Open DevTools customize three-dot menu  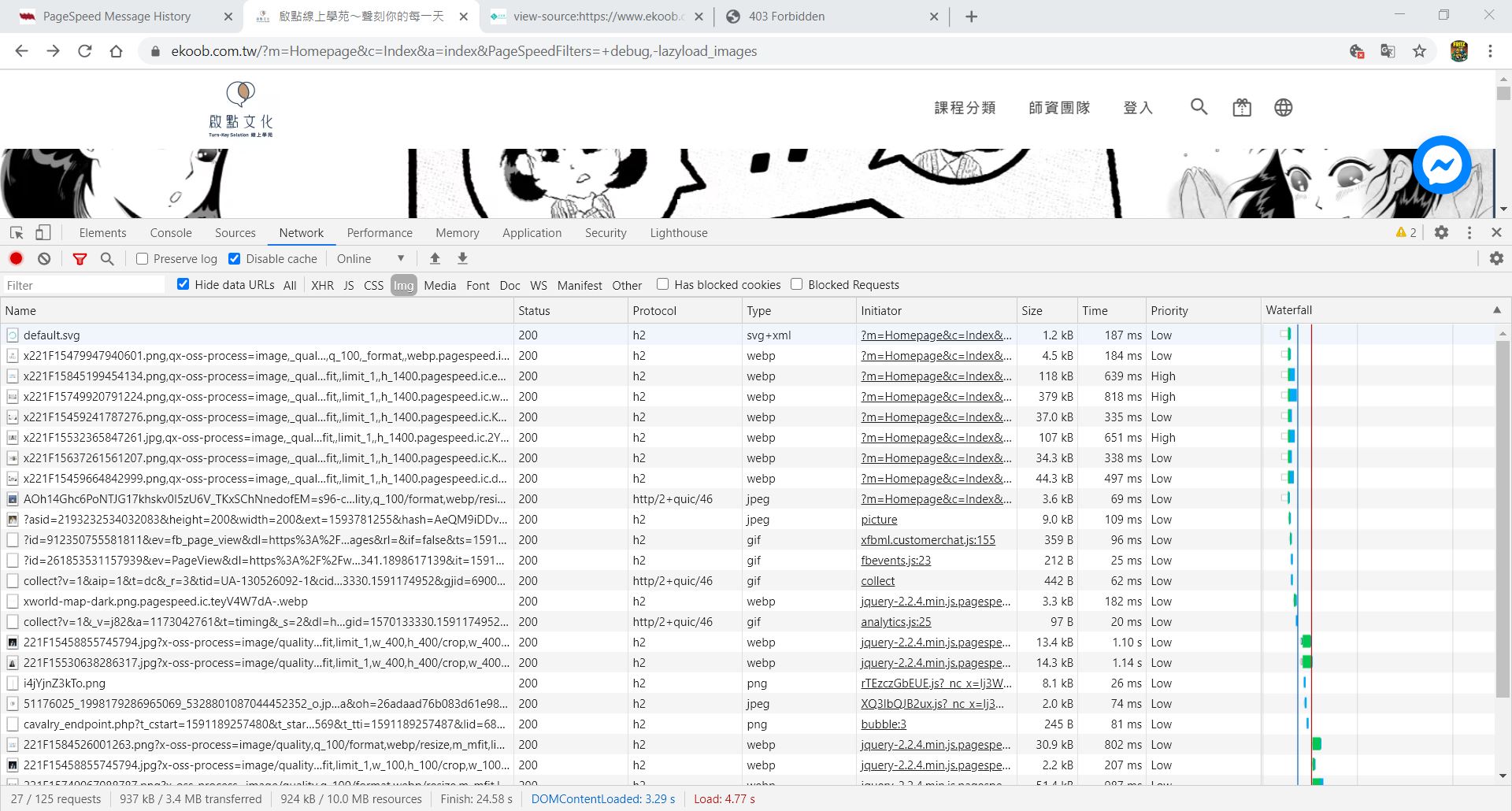(x=1469, y=232)
